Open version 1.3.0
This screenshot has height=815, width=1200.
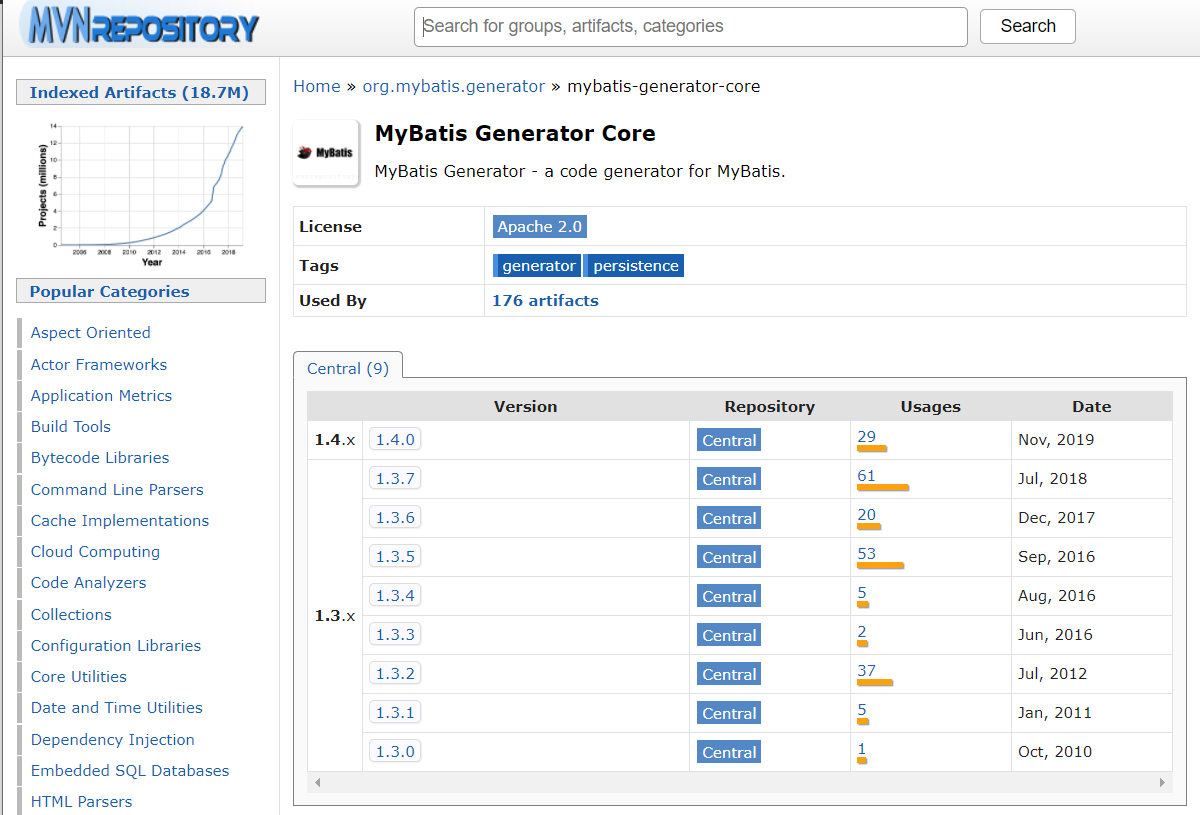pos(395,751)
